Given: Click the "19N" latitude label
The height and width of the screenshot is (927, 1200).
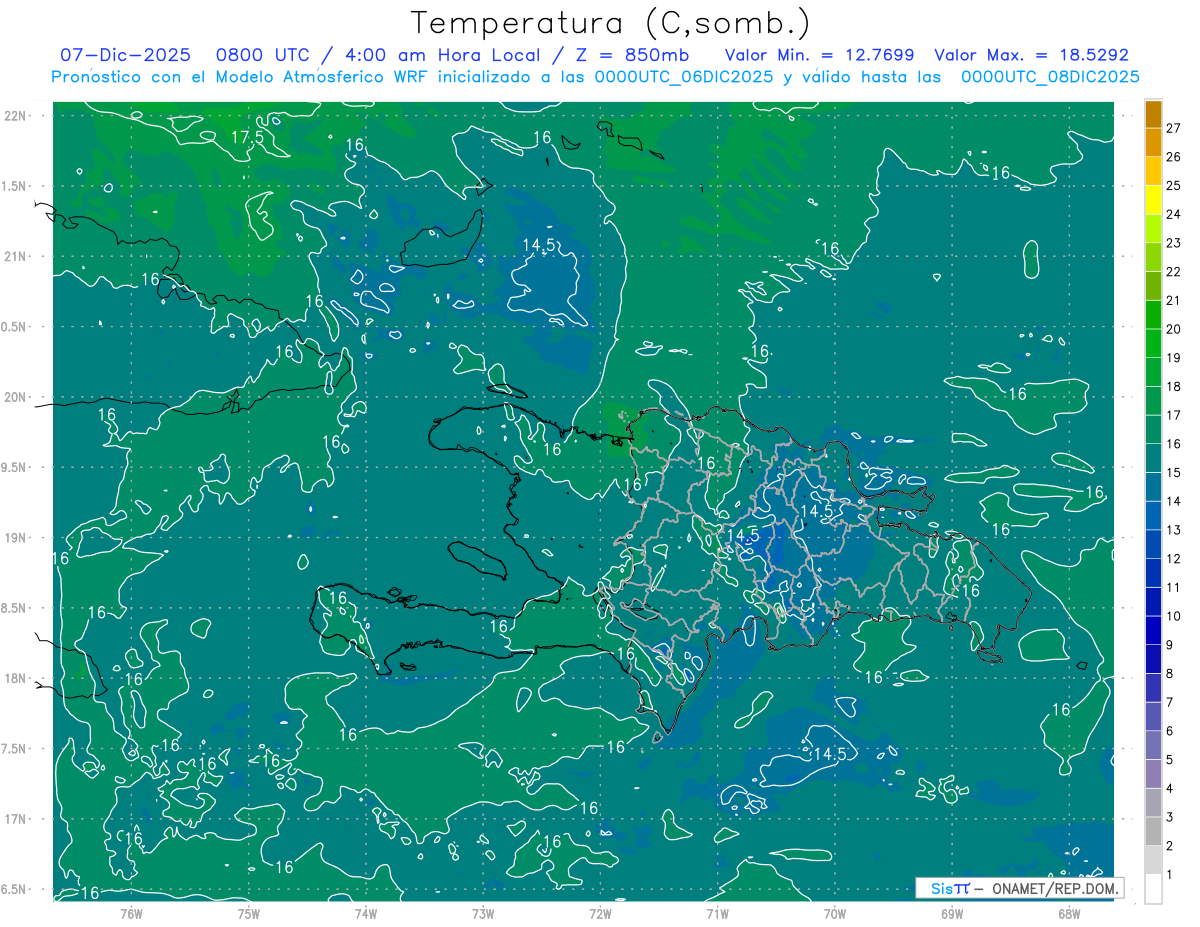Looking at the screenshot, I should point(15,538).
